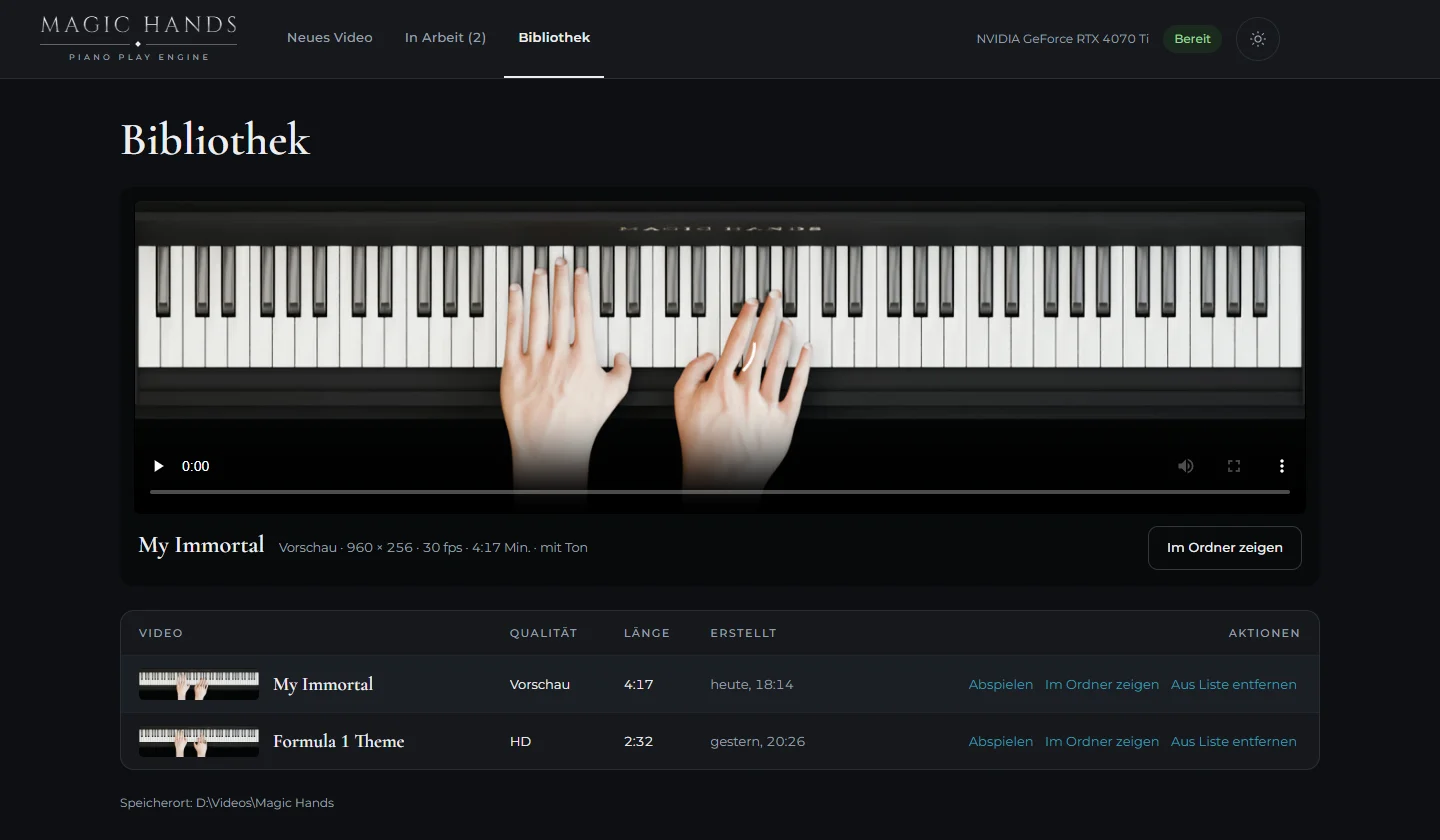Click the Speicherort path text
Screen dimensions: 1440x840
[227, 803]
